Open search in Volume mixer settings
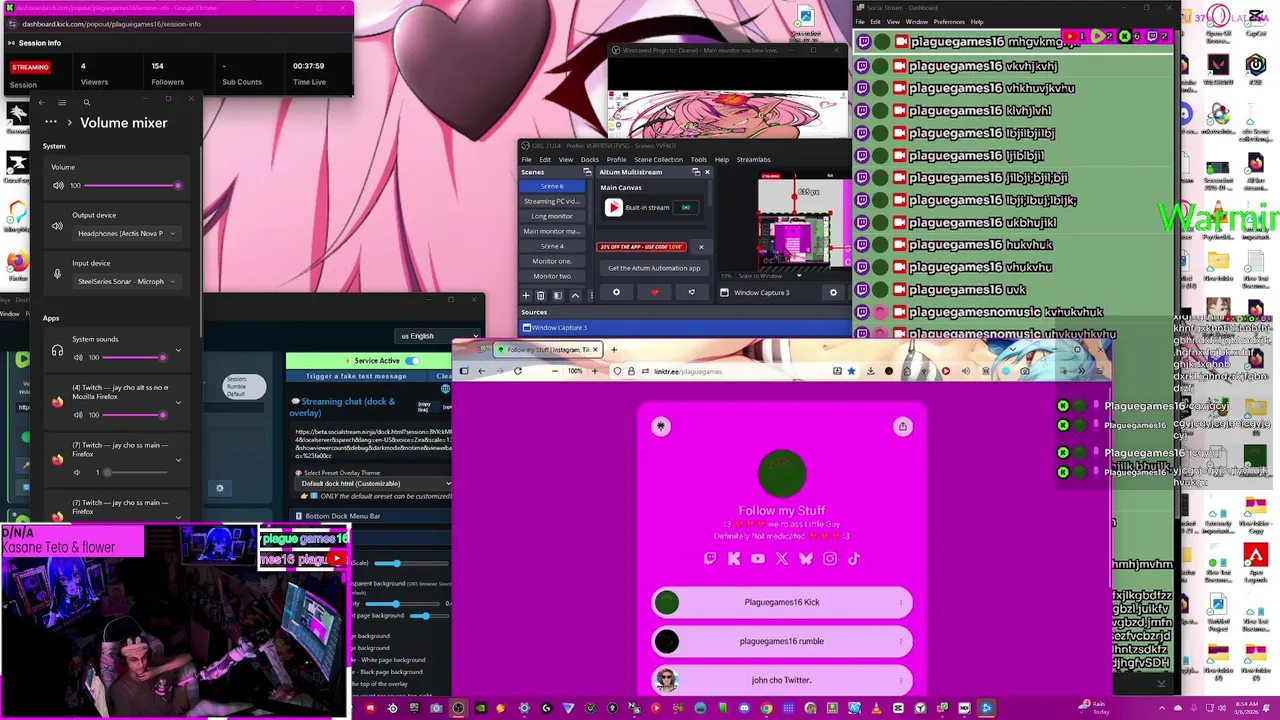 coord(86,102)
